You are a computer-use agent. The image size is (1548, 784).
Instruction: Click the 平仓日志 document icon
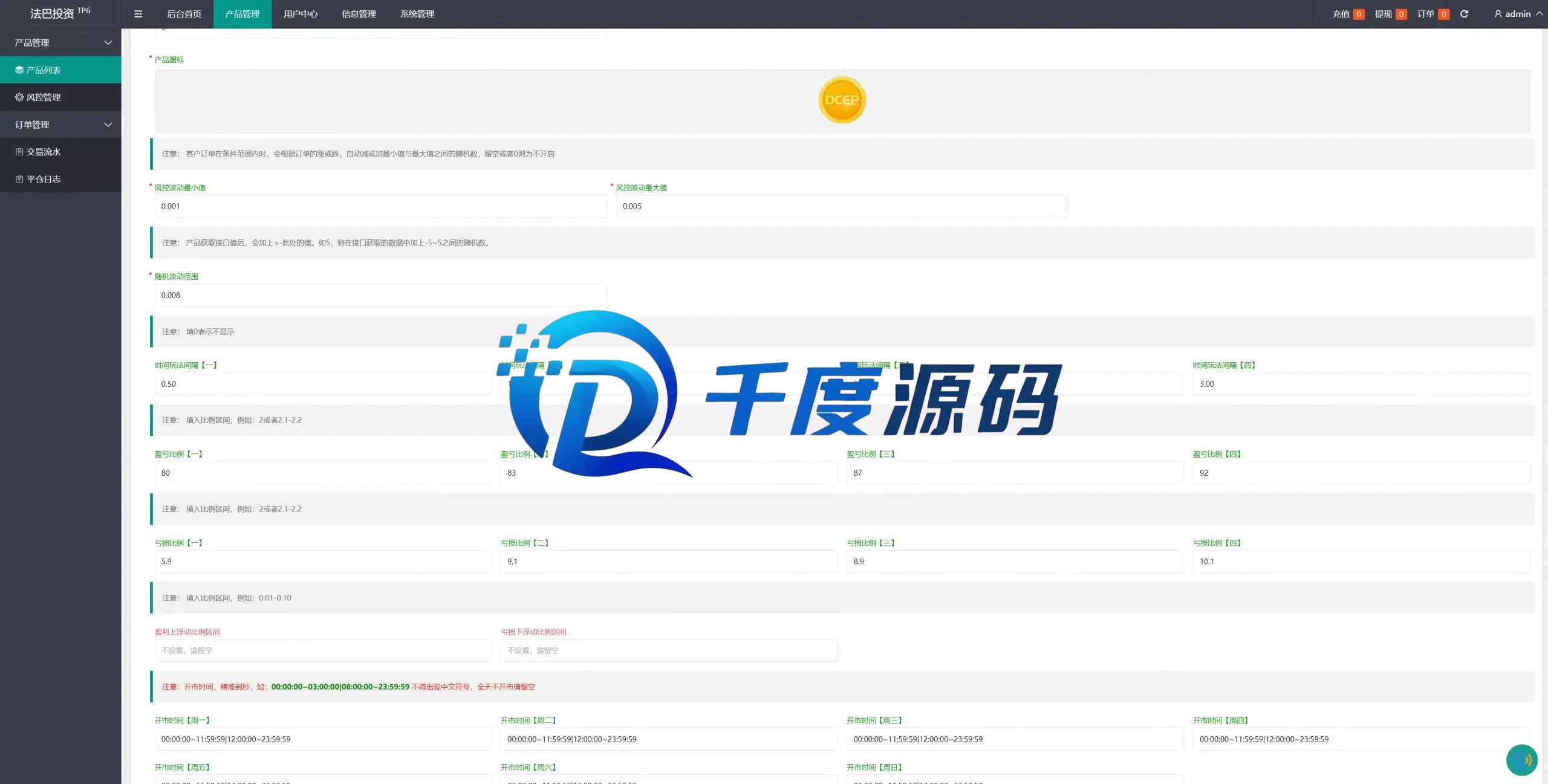19,179
